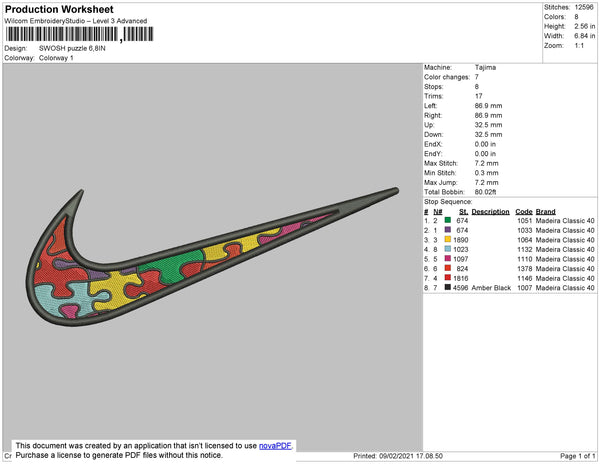Click the puzzle swoosh embroidery design preview
This screenshot has width=600, height=464.
(x=213, y=256)
